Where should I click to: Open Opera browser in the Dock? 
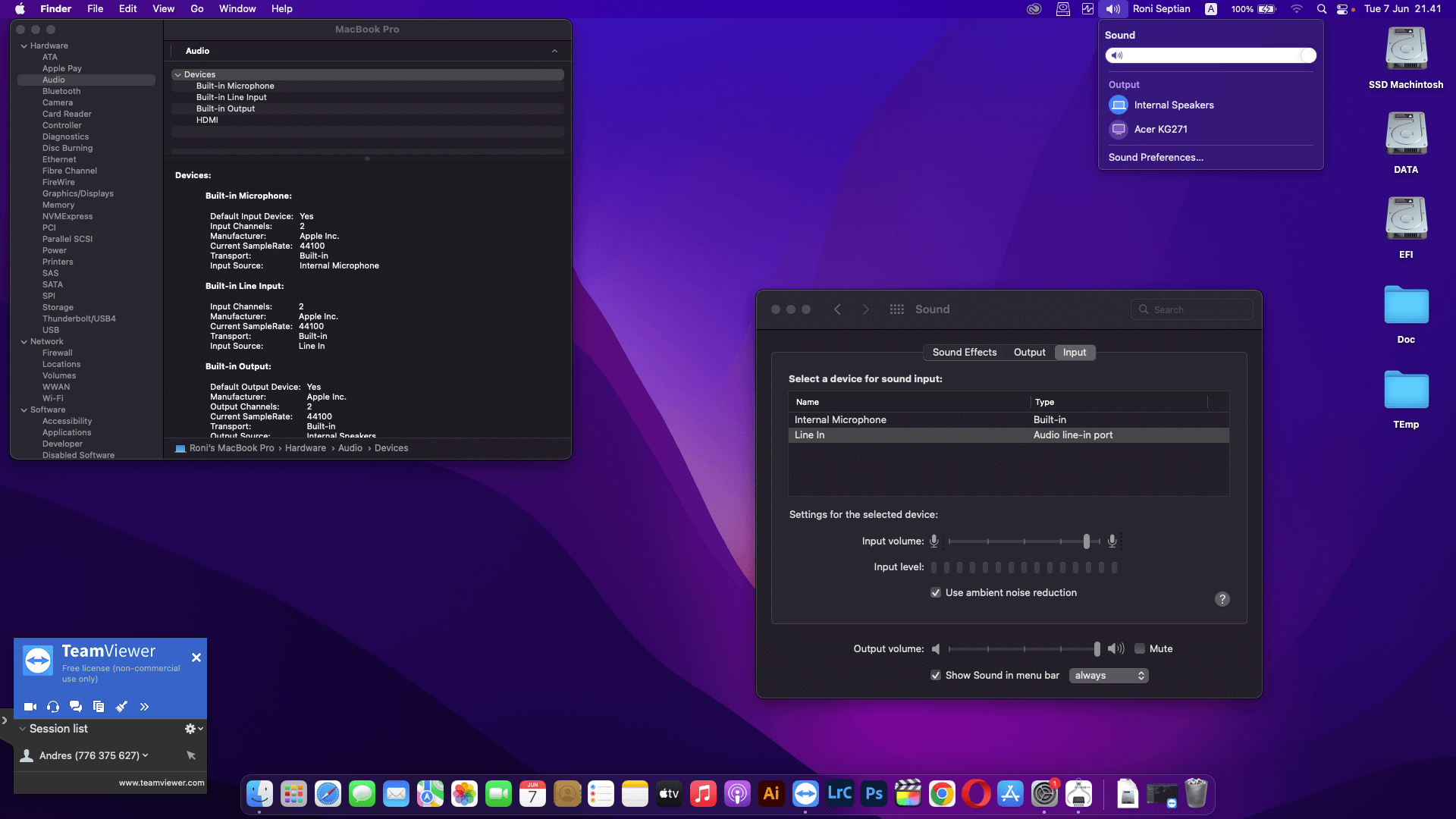976,794
